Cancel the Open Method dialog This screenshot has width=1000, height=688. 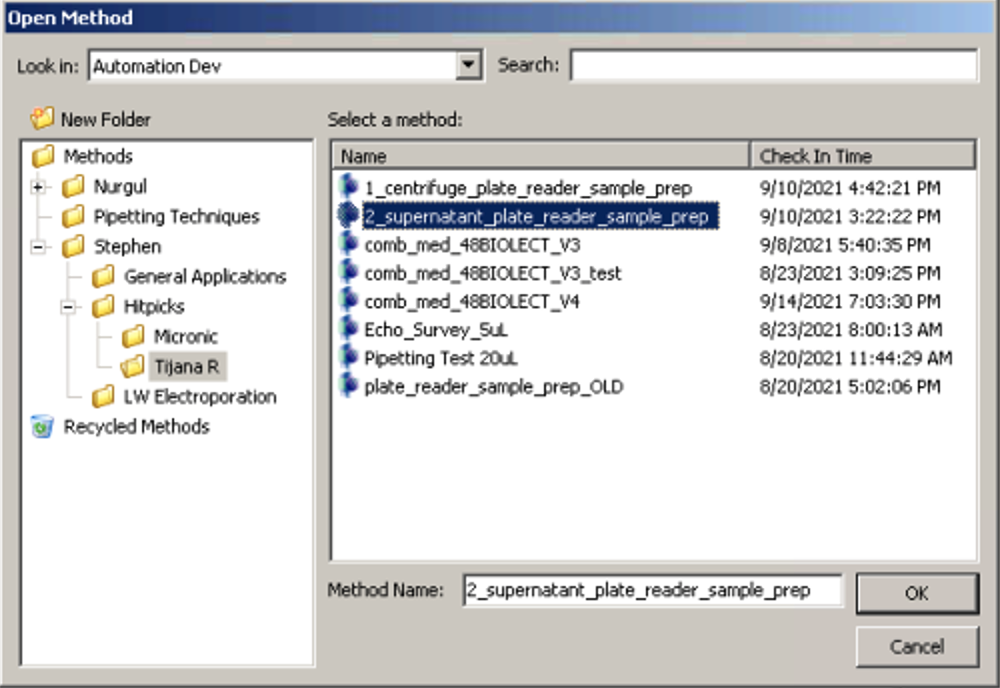point(916,647)
